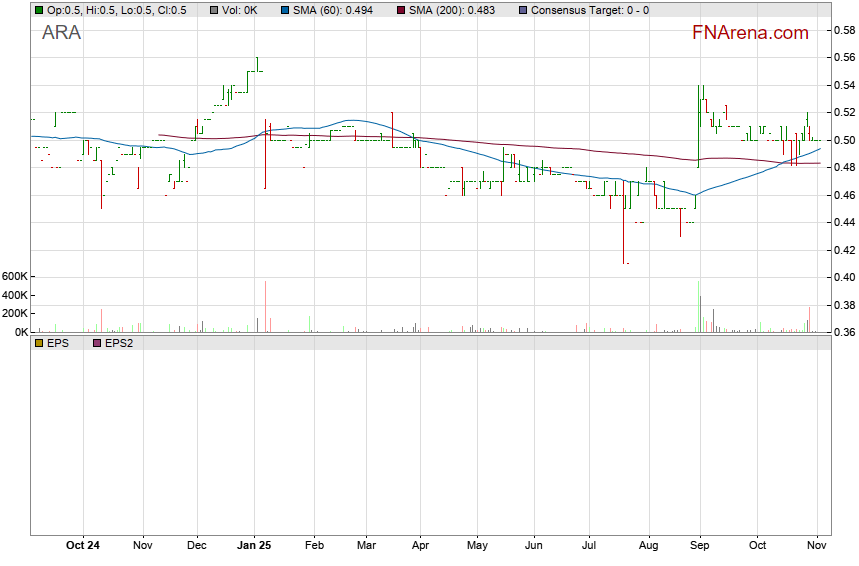Click the Consensus Target legend swatch
The width and height of the screenshot is (859, 566).
click(x=523, y=10)
